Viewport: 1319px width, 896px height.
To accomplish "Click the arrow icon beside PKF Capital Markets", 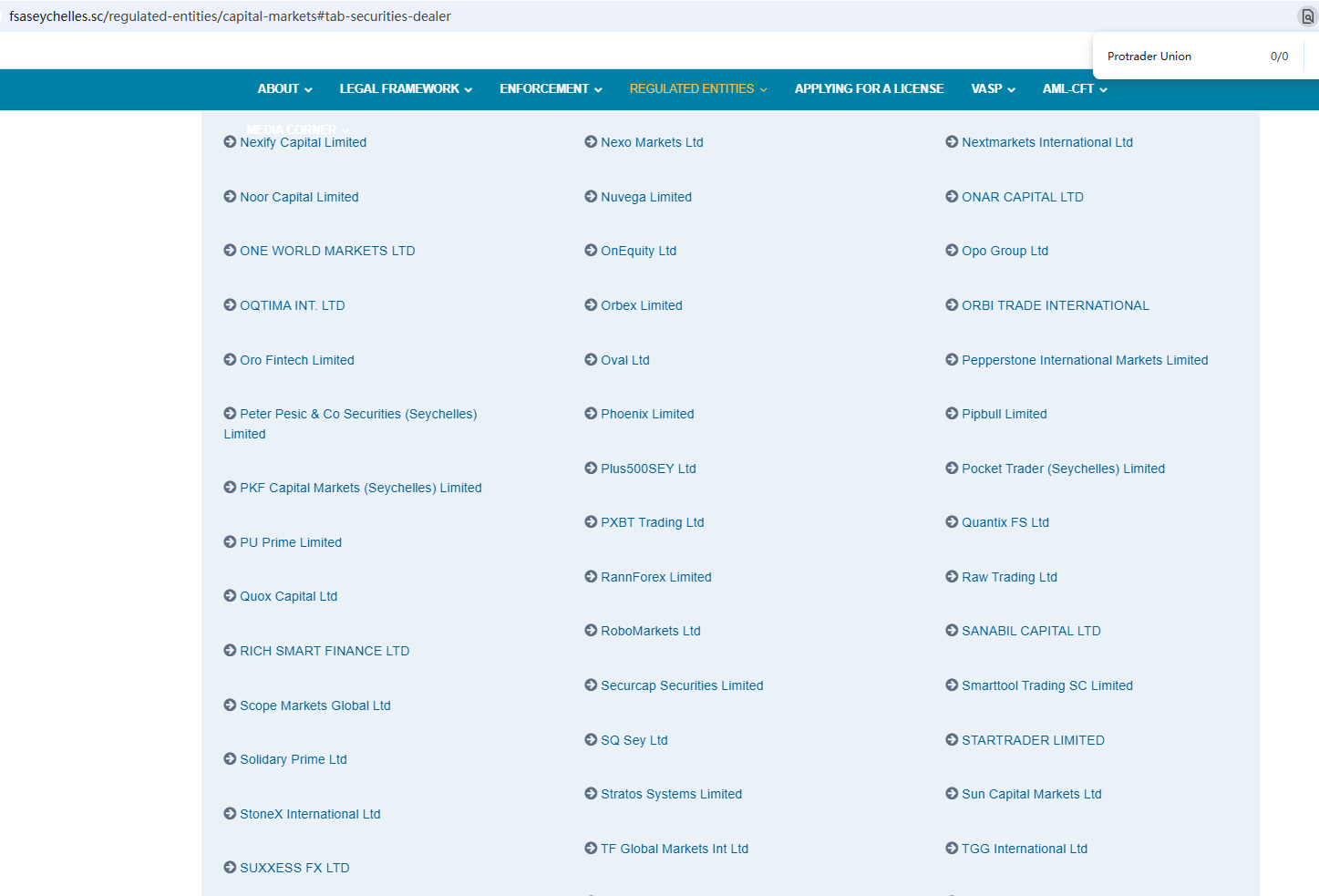I will coord(230,487).
